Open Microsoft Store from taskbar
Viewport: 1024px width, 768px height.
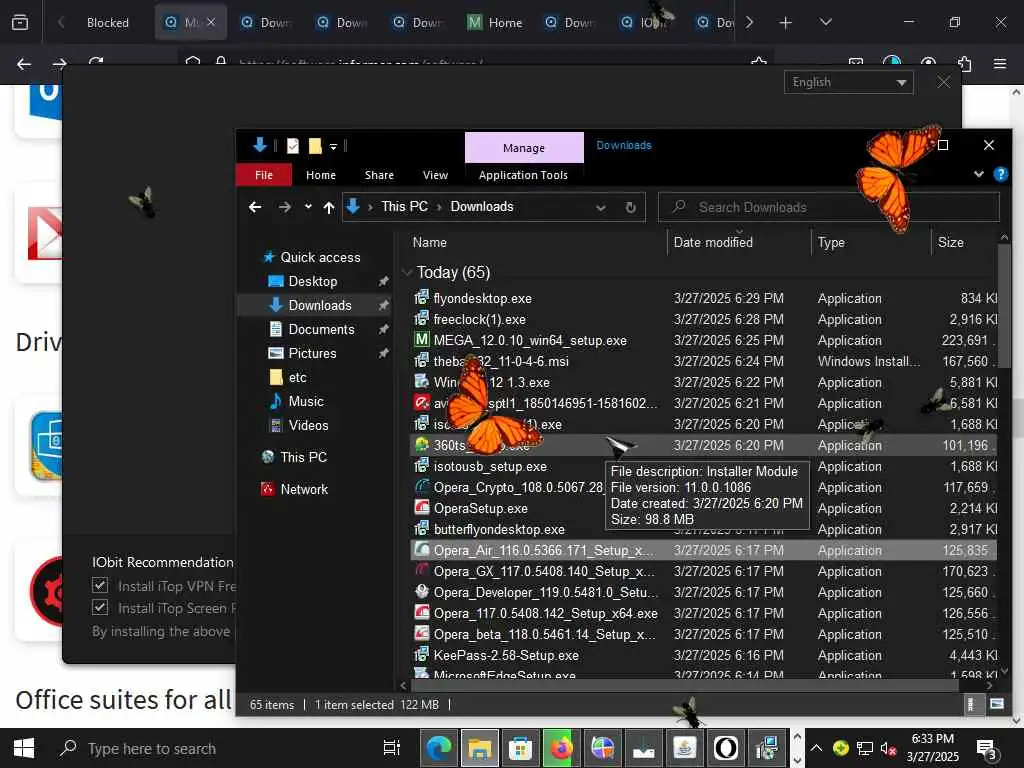pyautogui.click(x=520, y=748)
